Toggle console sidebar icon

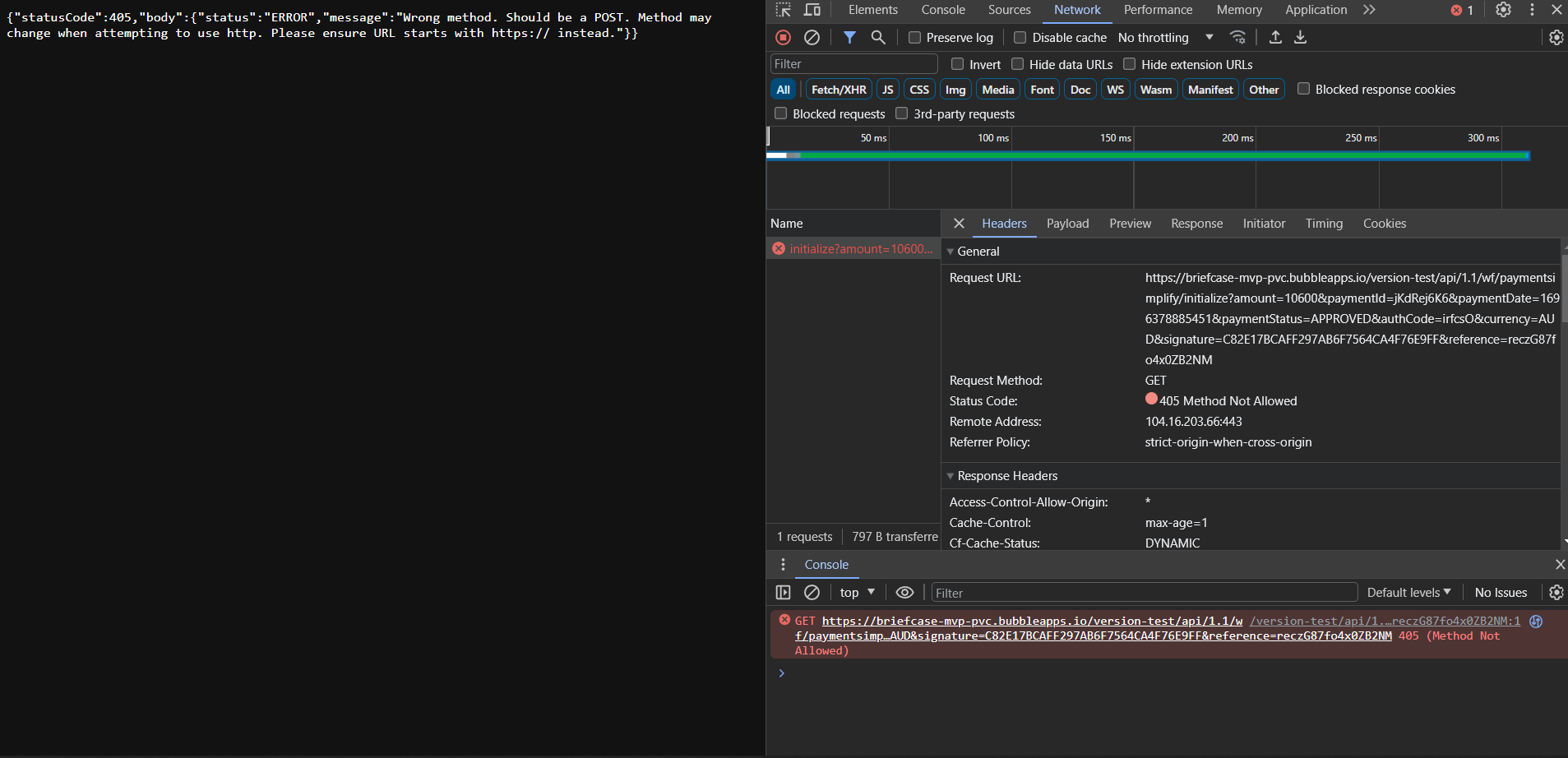[x=783, y=592]
